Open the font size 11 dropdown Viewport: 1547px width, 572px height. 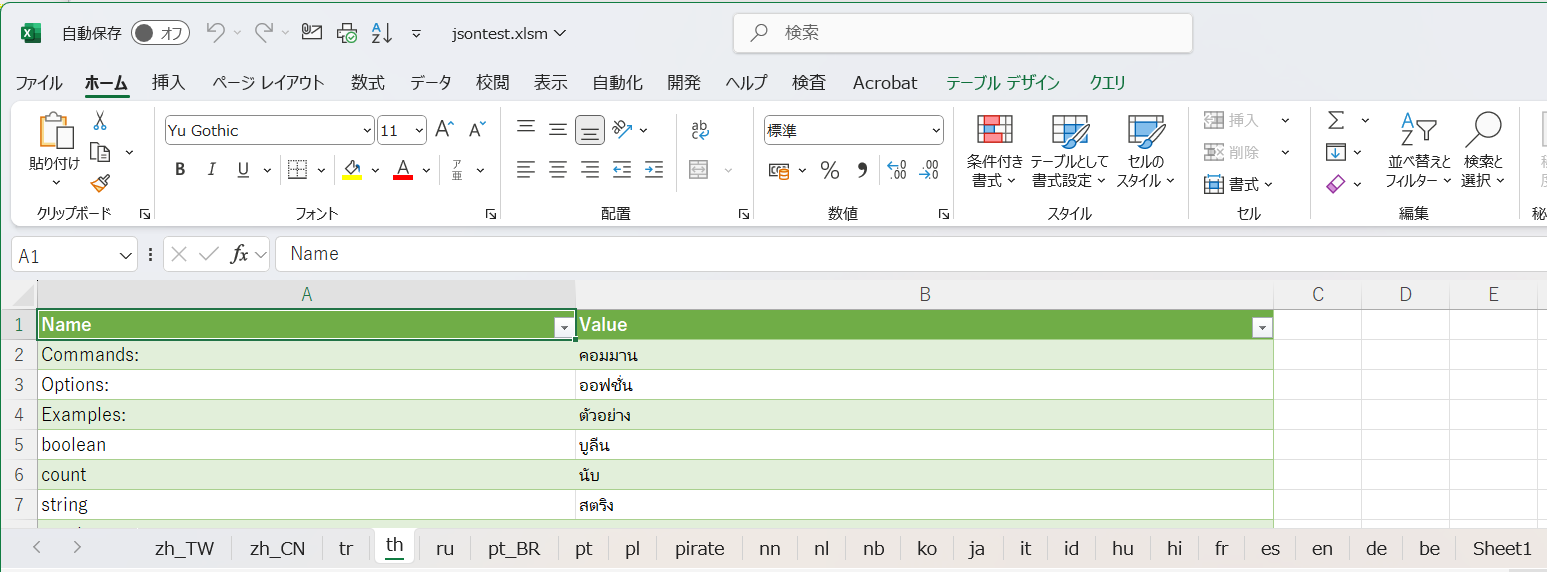coord(419,131)
